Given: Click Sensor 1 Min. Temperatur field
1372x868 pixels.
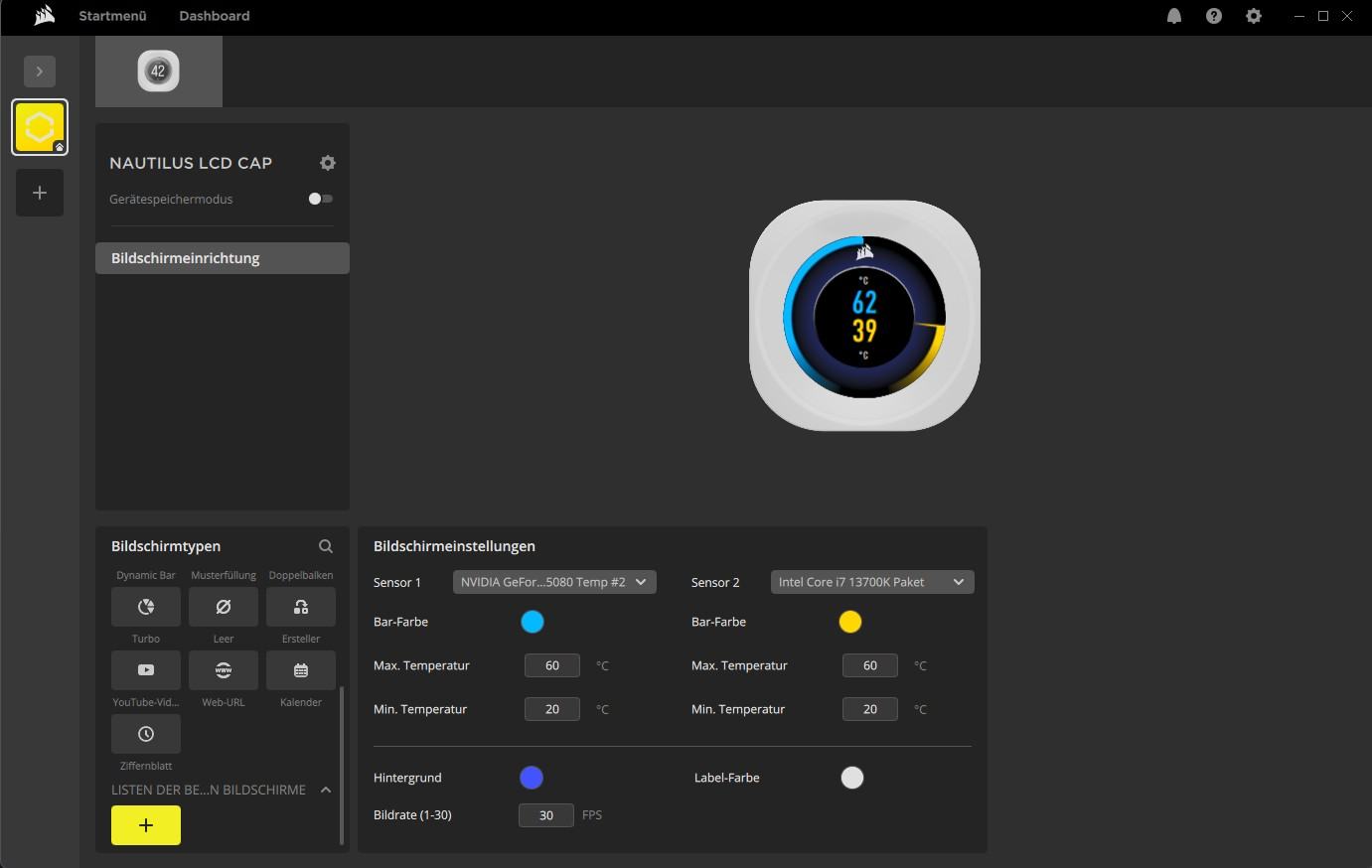Looking at the screenshot, I should pyautogui.click(x=552, y=709).
